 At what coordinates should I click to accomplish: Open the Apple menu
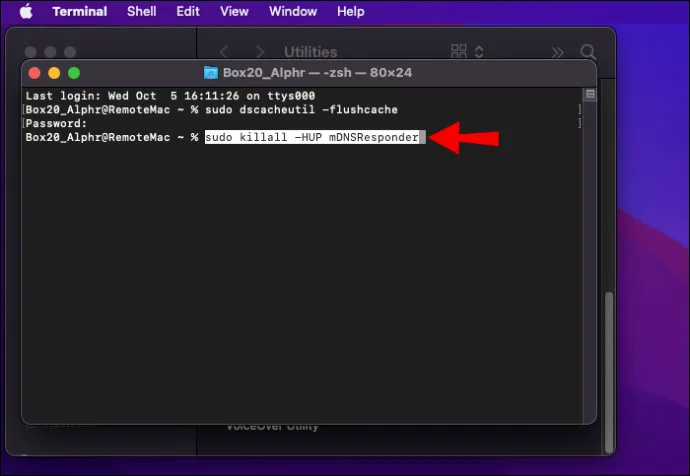click(x=26, y=11)
